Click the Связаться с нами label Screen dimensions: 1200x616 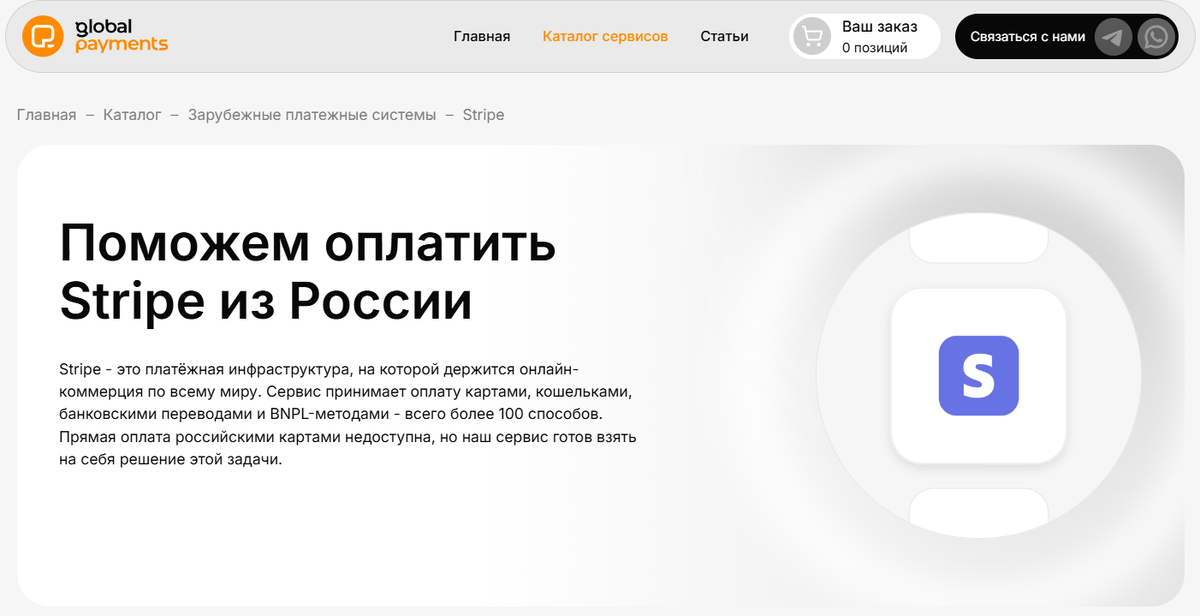(1027, 37)
